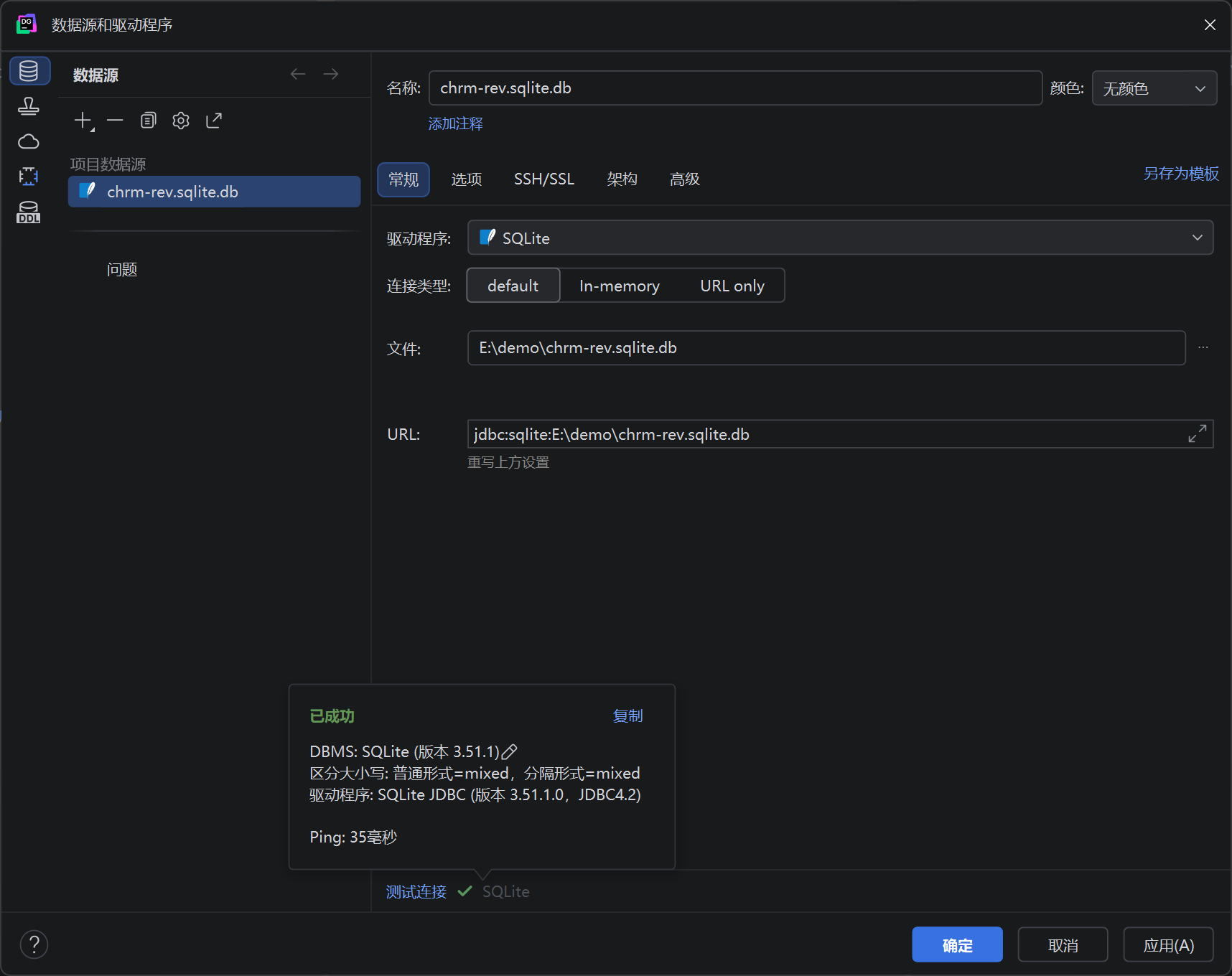Click the 已成功 status text
This screenshot has height=976, width=1232.
[332, 716]
